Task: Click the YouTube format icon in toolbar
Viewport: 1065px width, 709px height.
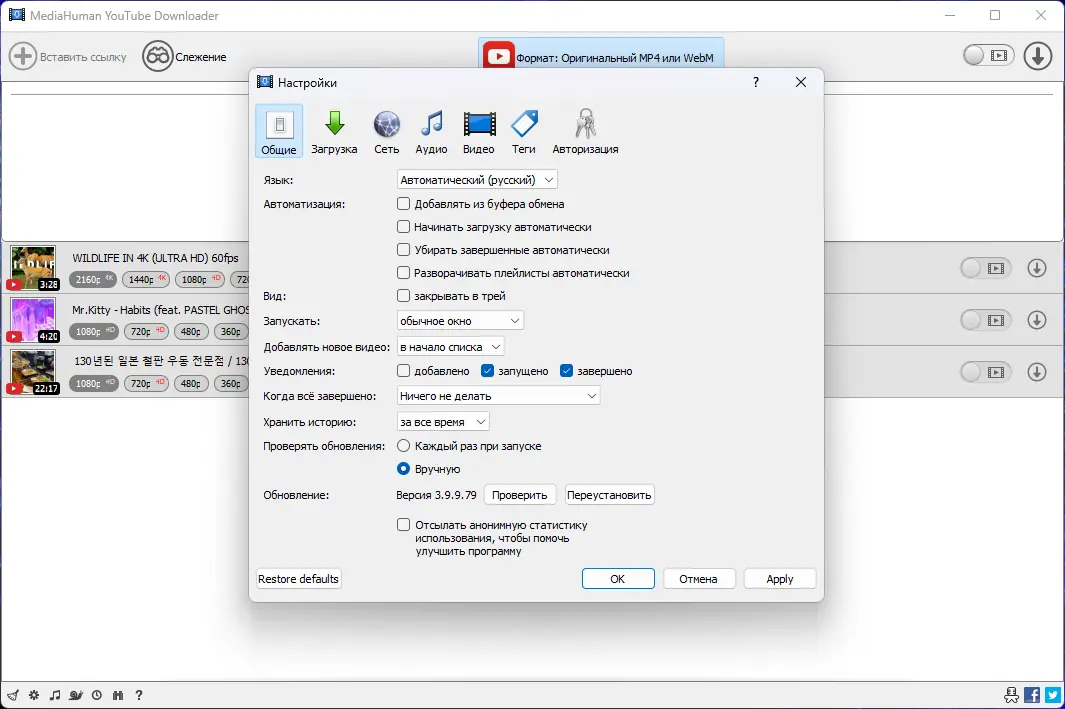Action: pyautogui.click(x=498, y=56)
